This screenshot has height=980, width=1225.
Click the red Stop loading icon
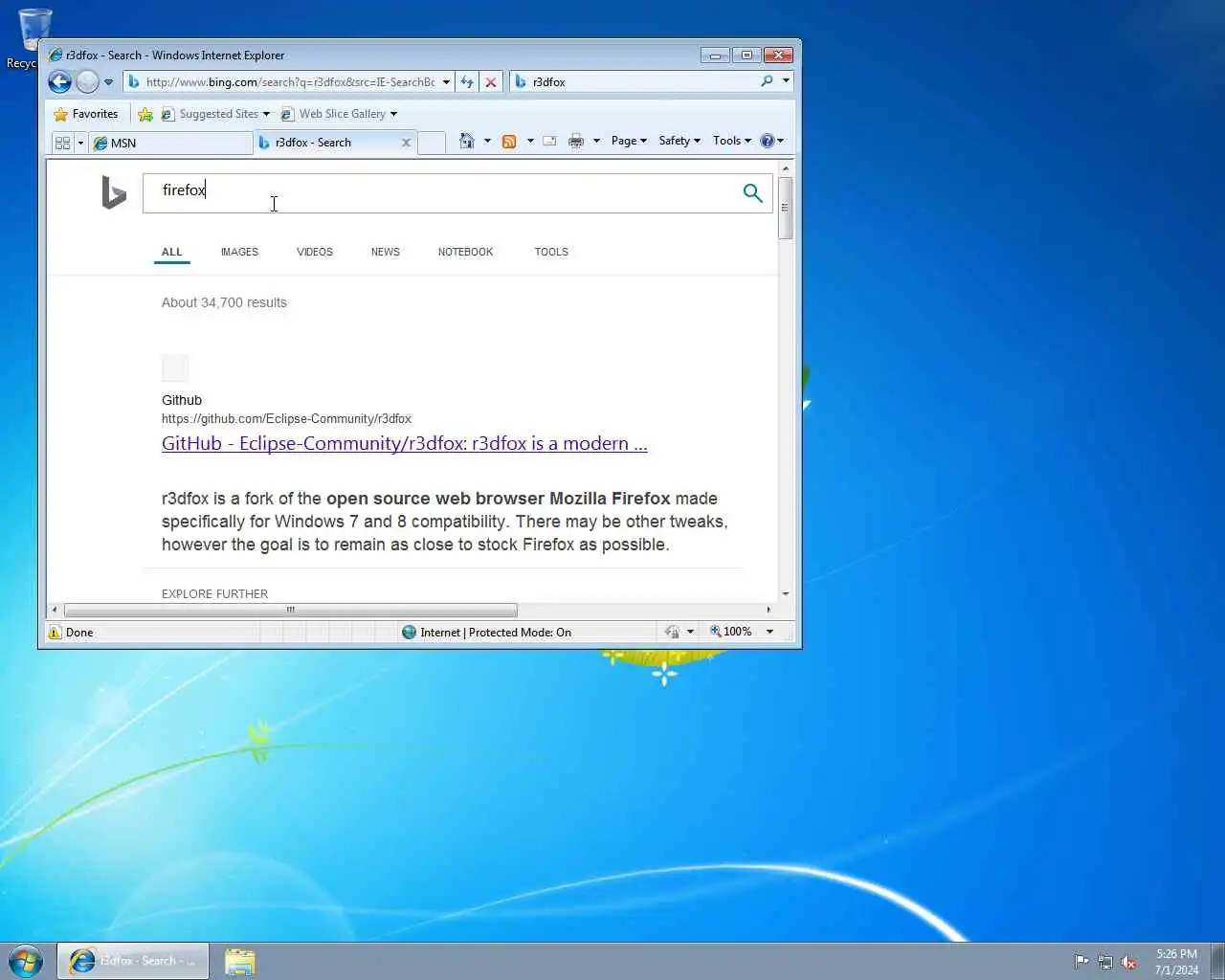pyautogui.click(x=491, y=82)
